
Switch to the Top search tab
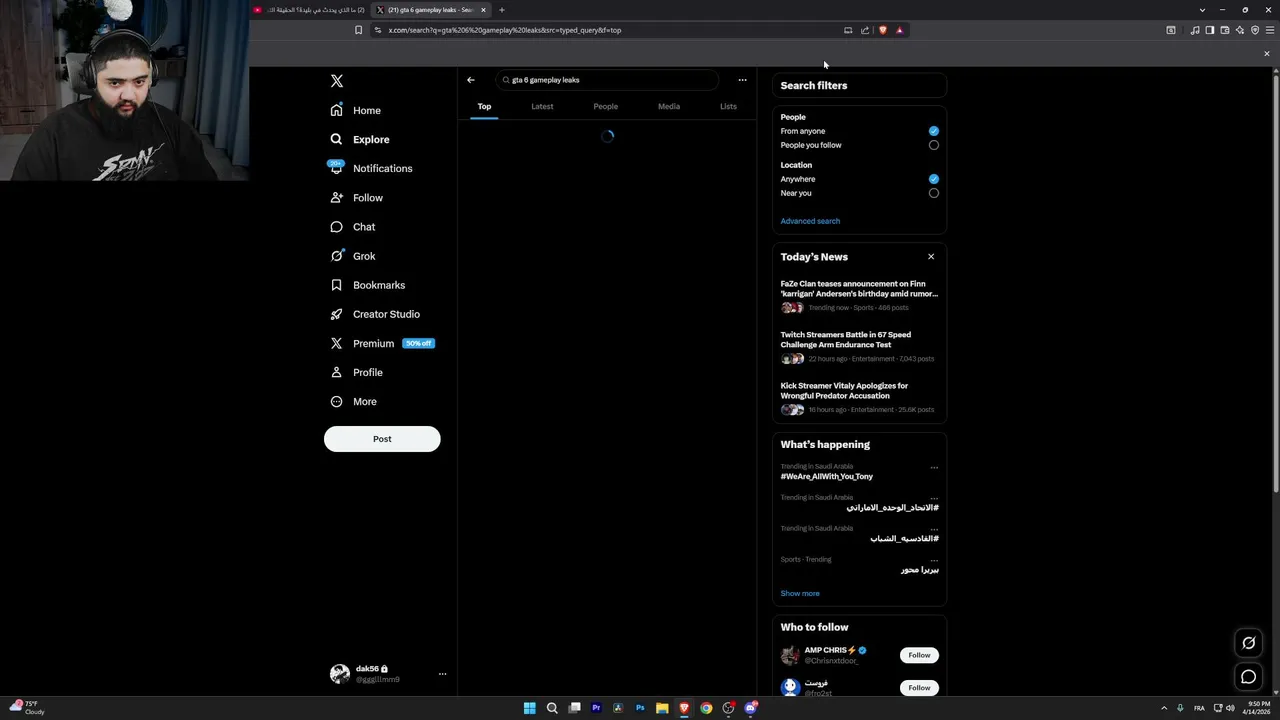coord(484,106)
